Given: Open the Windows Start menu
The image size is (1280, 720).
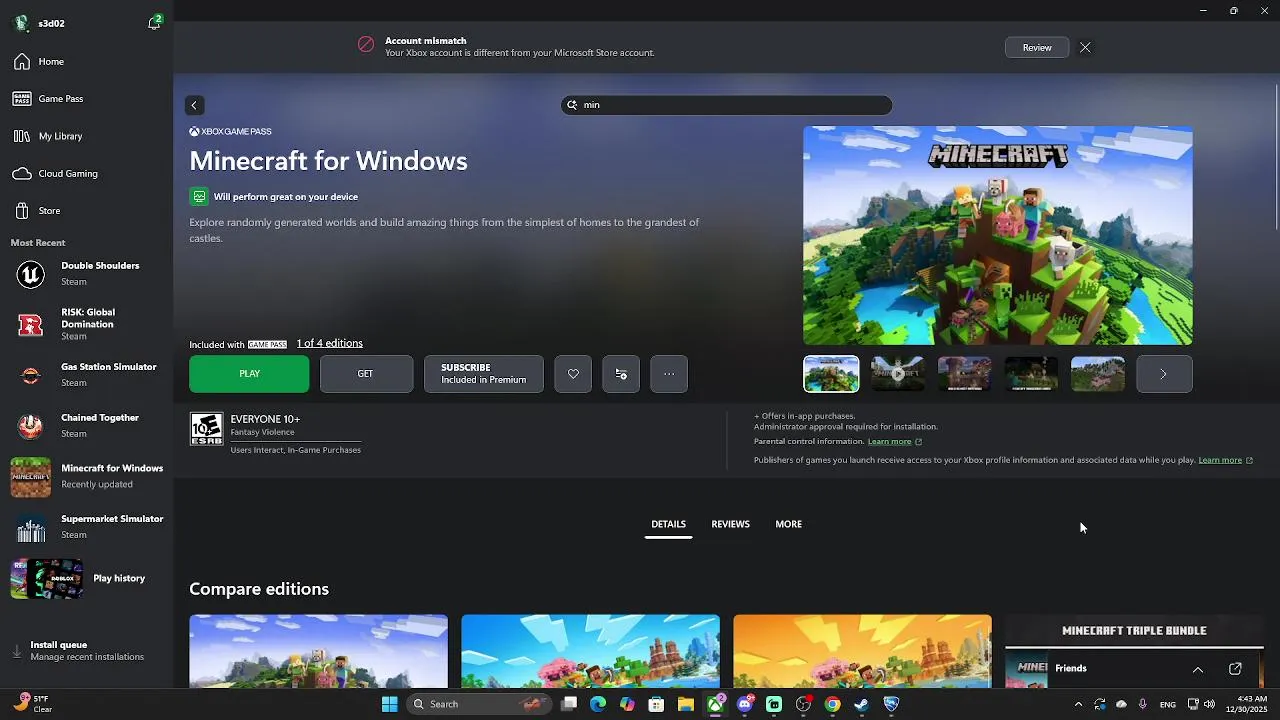Looking at the screenshot, I should [390, 704].
